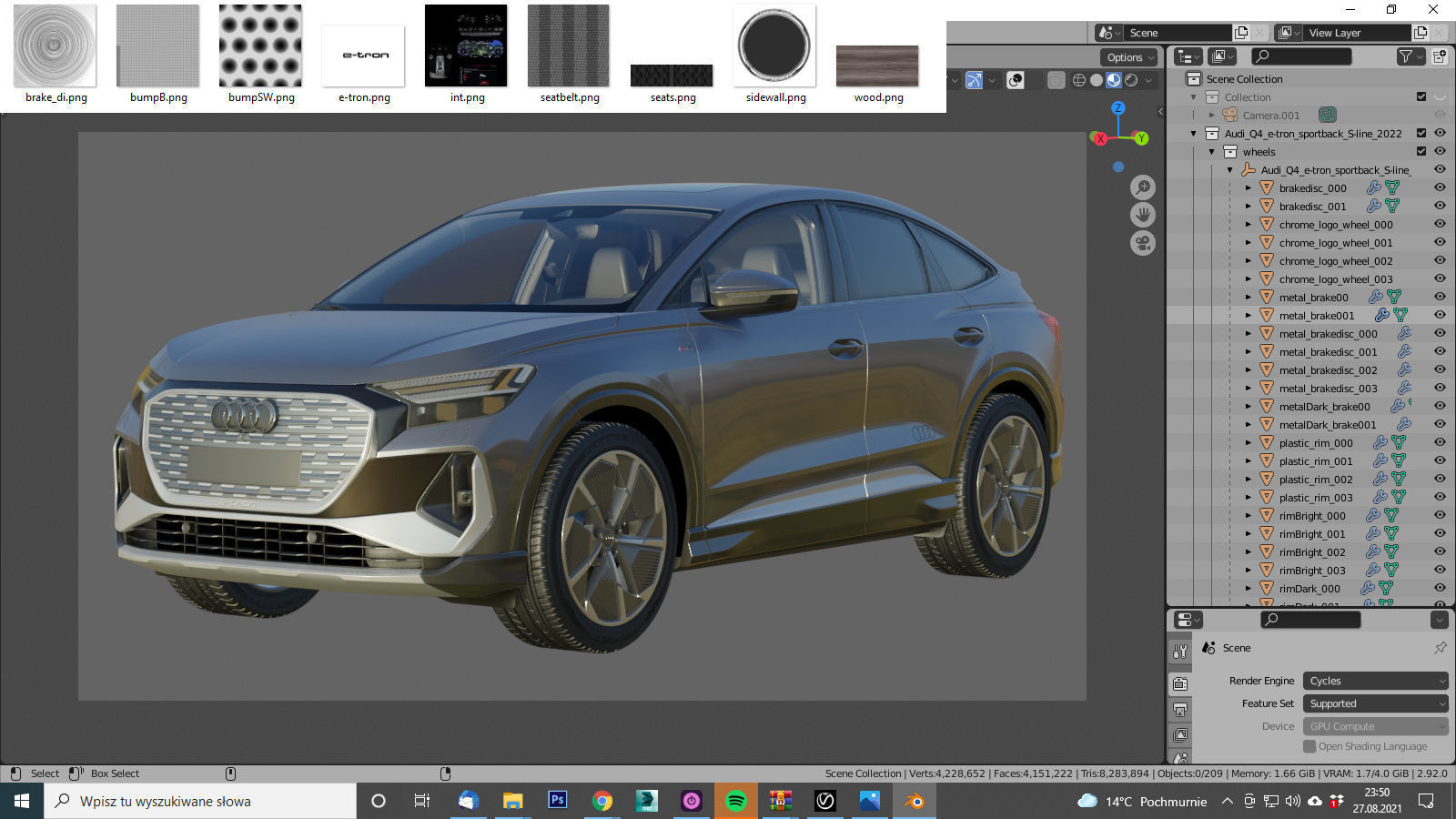Viewport: 1456px width, 819px height.
Task: Hide the wheels collection eye icon
Action: click(x=1440, y=151)
